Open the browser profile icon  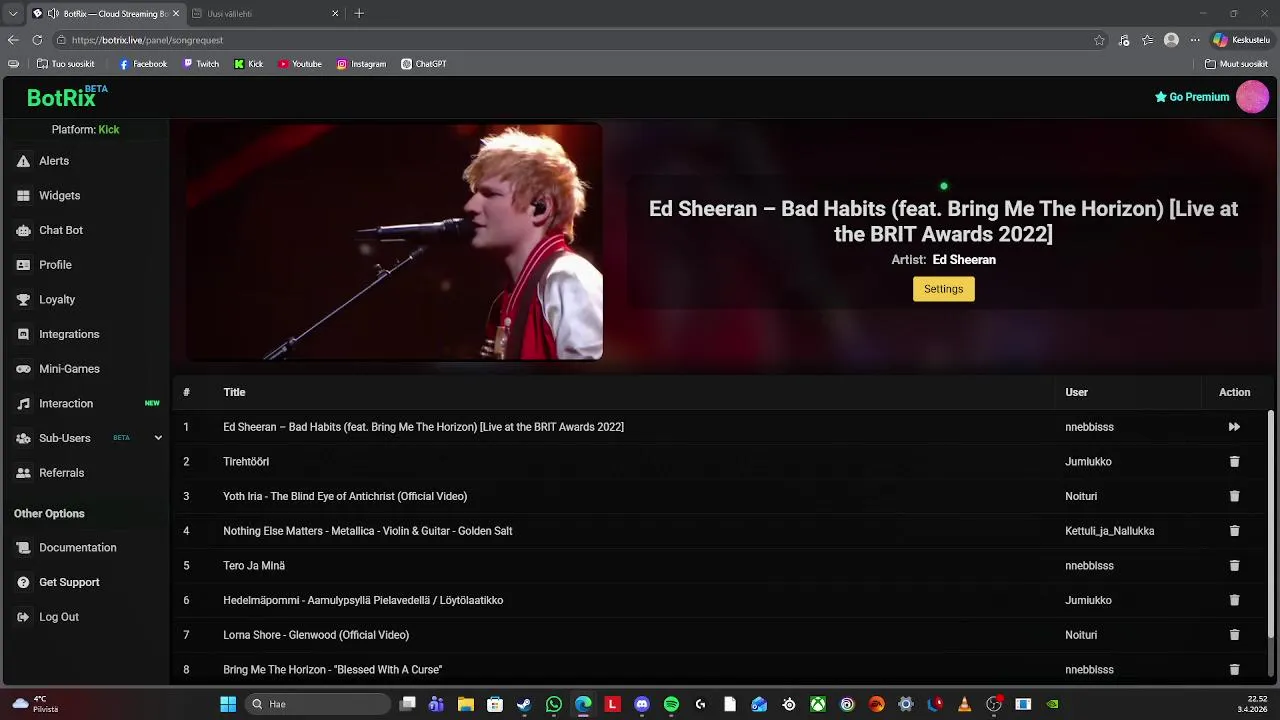(1171, 40)
